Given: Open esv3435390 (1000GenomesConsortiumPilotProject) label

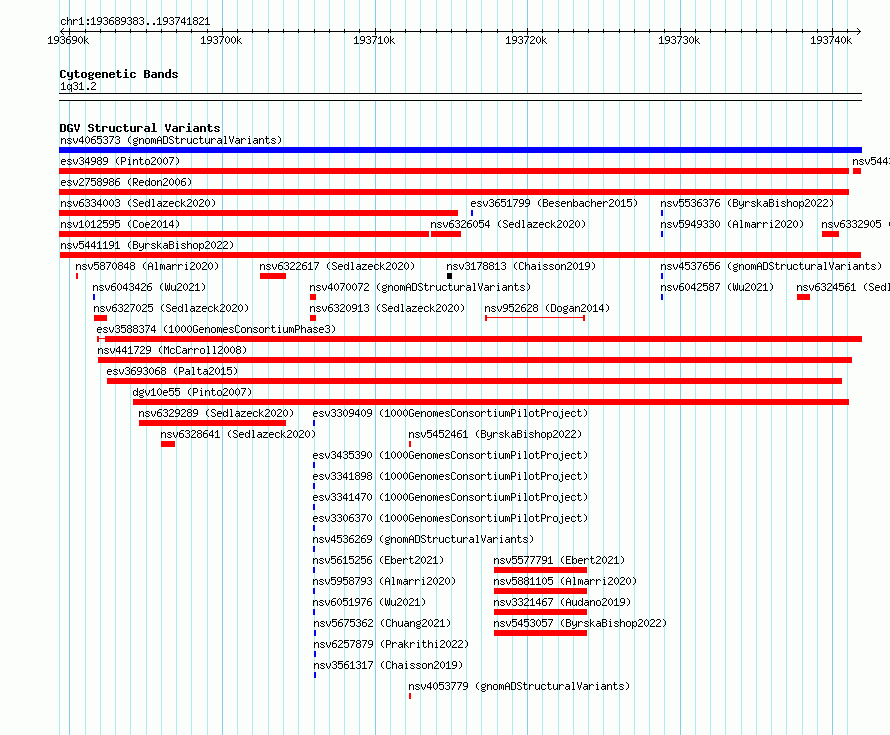Looking at the screenshot, I should [450, 455].
